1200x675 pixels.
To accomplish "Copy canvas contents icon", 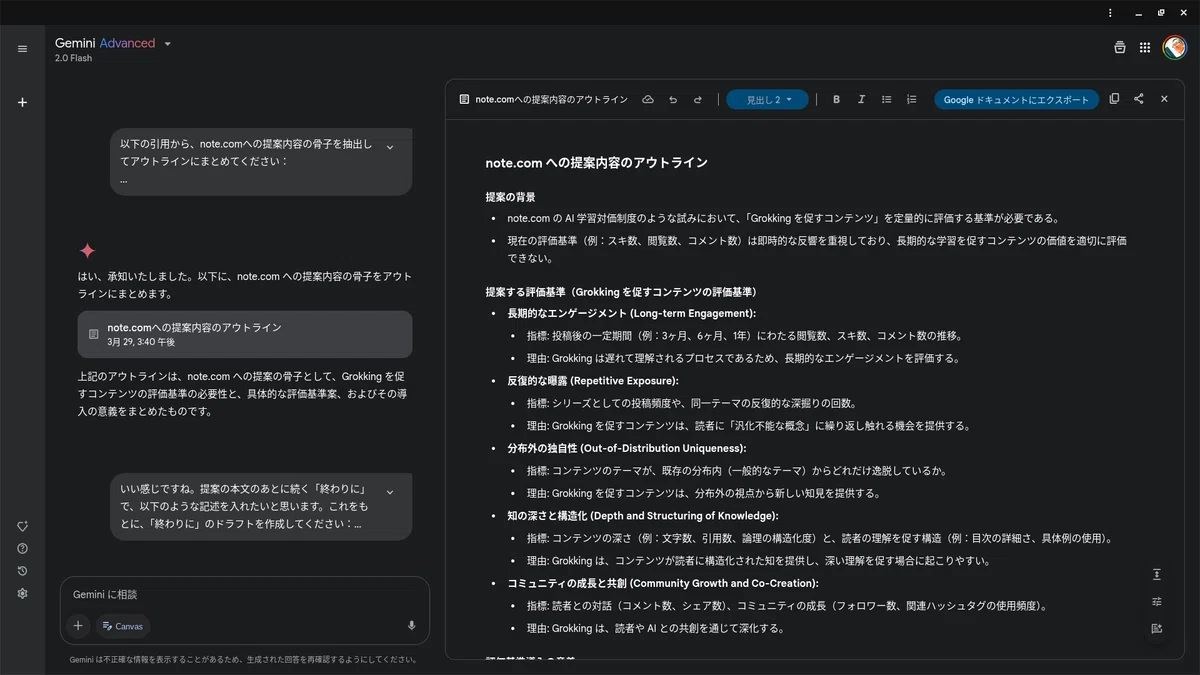I will [x=1114, y=99].
